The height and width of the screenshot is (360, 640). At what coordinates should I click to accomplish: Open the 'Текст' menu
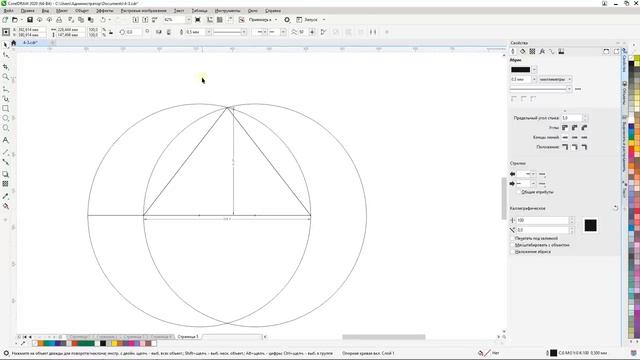coord(179,11)
